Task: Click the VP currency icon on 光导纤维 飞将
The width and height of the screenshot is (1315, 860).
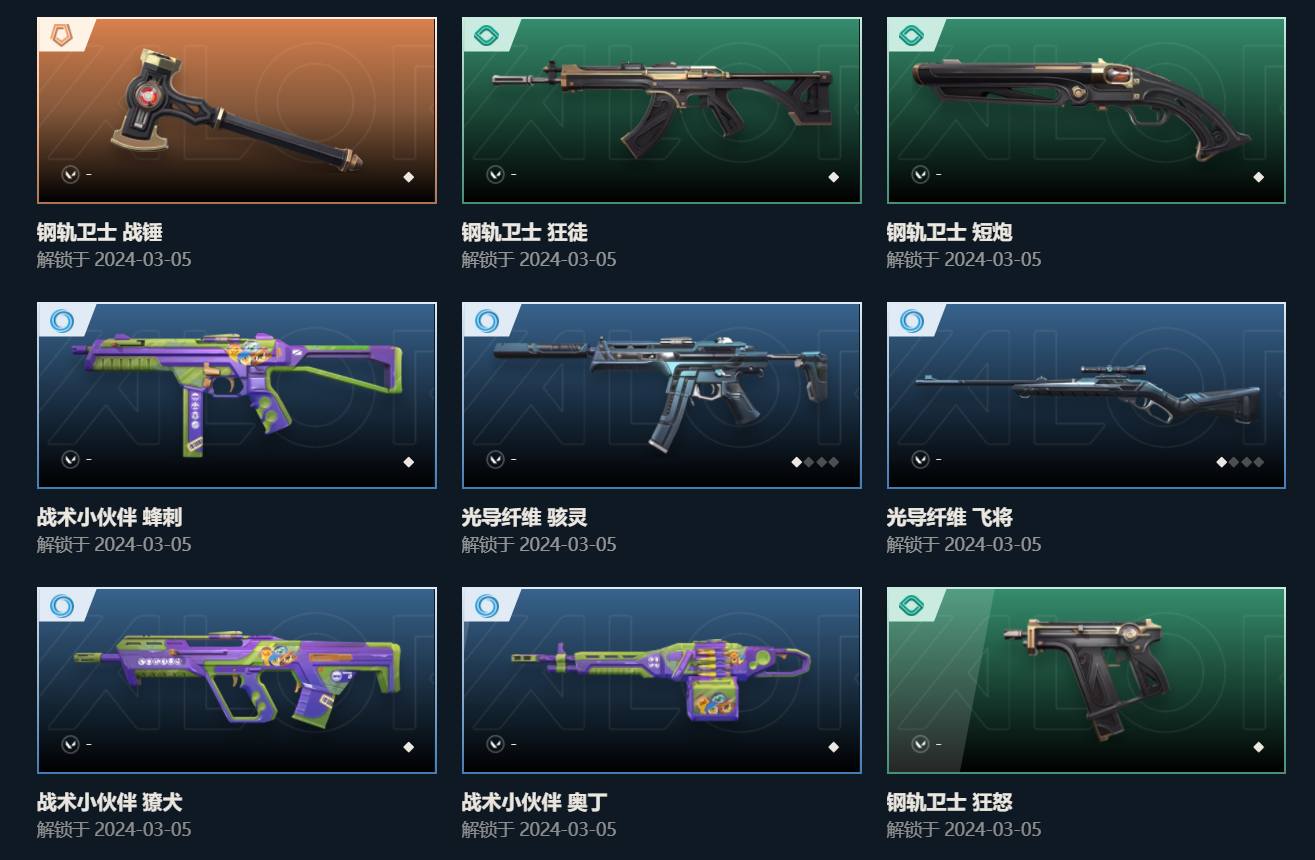Action: click(x=920, y=459)
